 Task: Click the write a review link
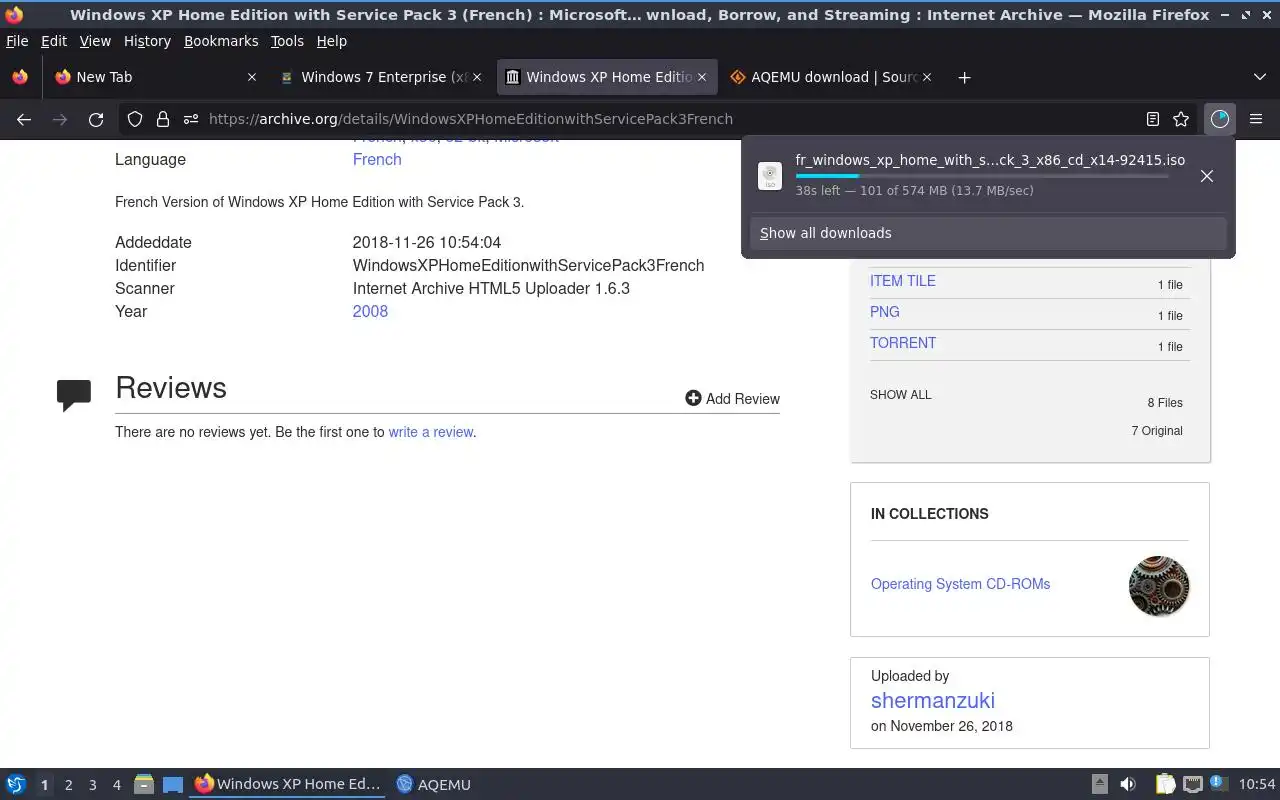pos(431,432)
